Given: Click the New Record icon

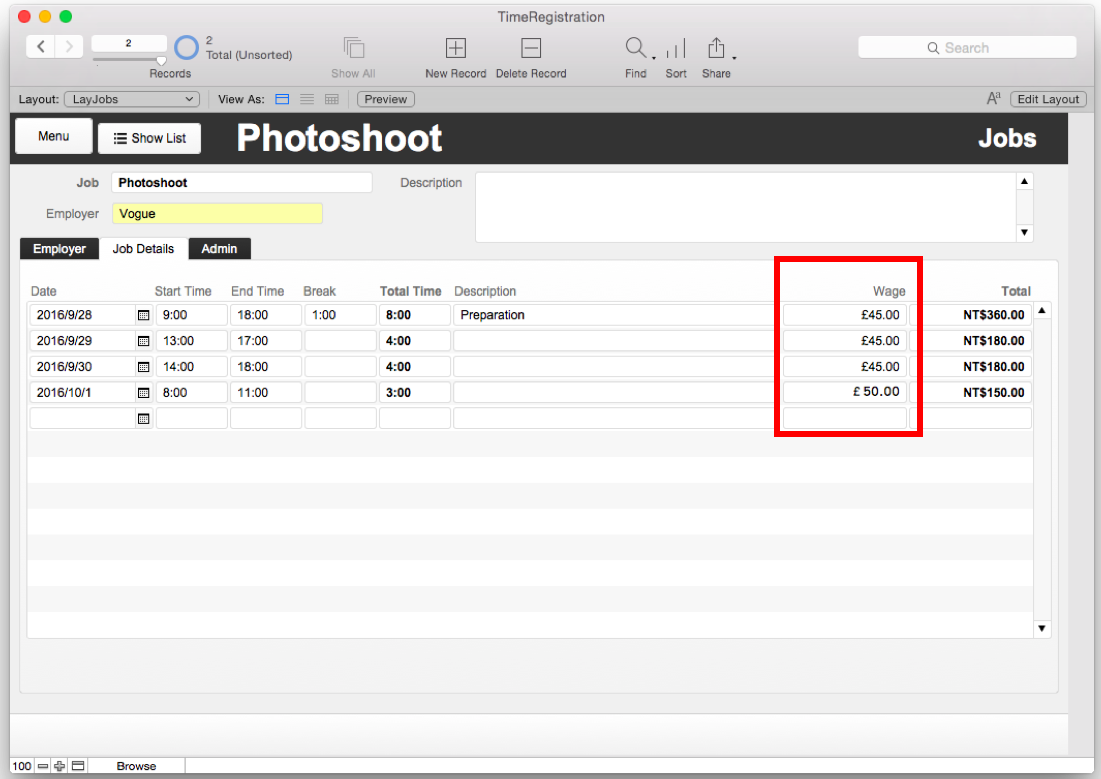Looking at the screenshot, I should [x=456, y=48].
